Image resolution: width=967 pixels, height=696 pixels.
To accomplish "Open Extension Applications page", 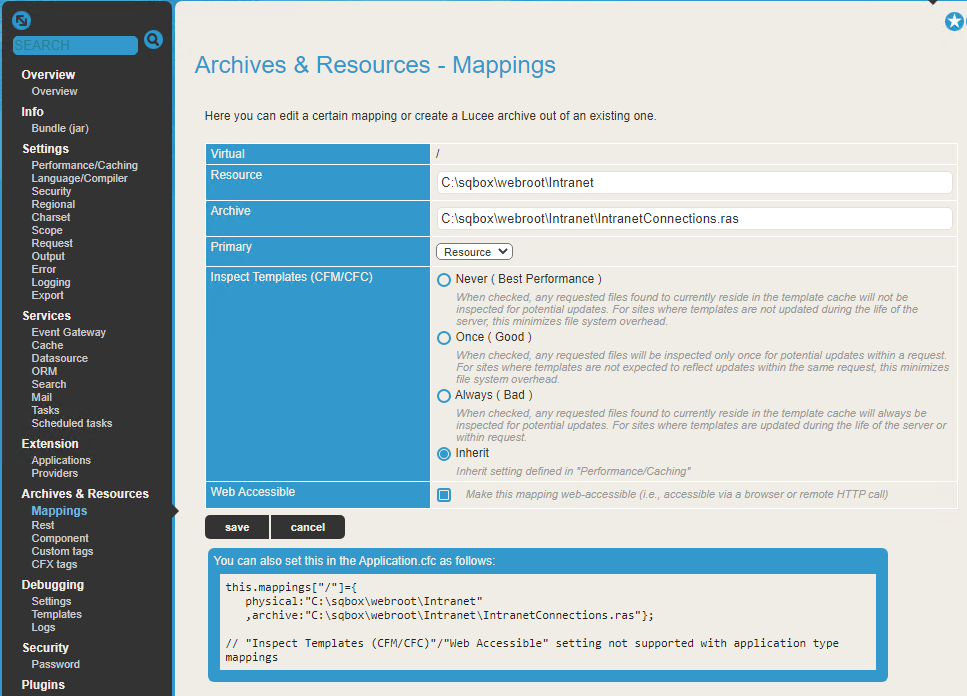I will coord(61,461).
